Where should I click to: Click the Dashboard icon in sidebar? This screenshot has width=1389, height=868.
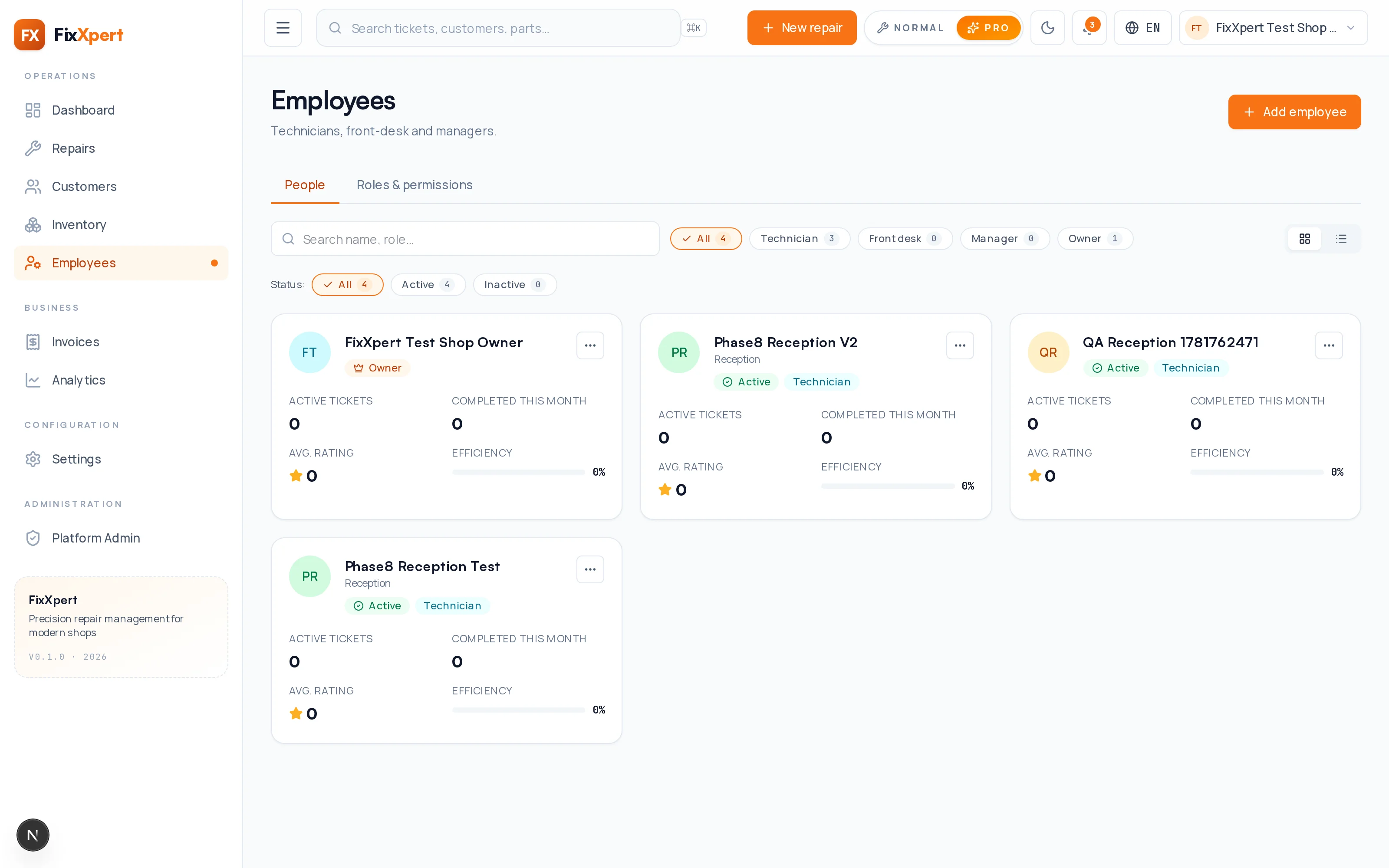click(x=33, y=110)
